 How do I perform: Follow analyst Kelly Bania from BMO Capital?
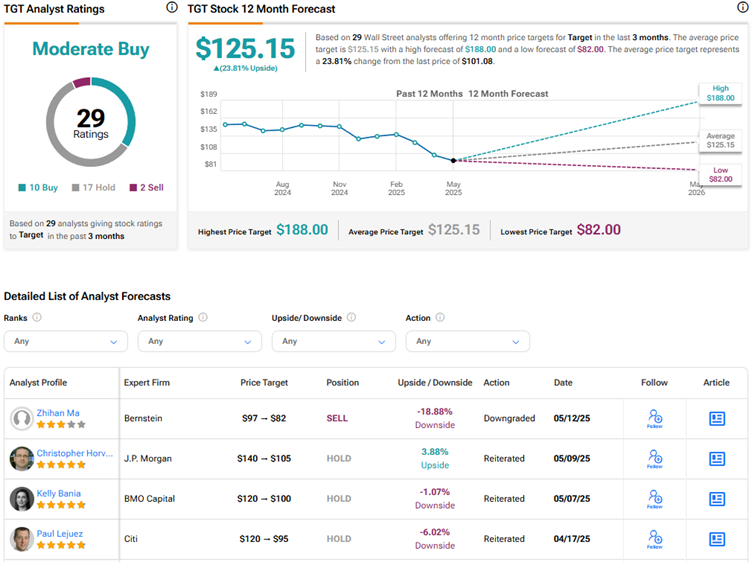(x=655, y=499)
